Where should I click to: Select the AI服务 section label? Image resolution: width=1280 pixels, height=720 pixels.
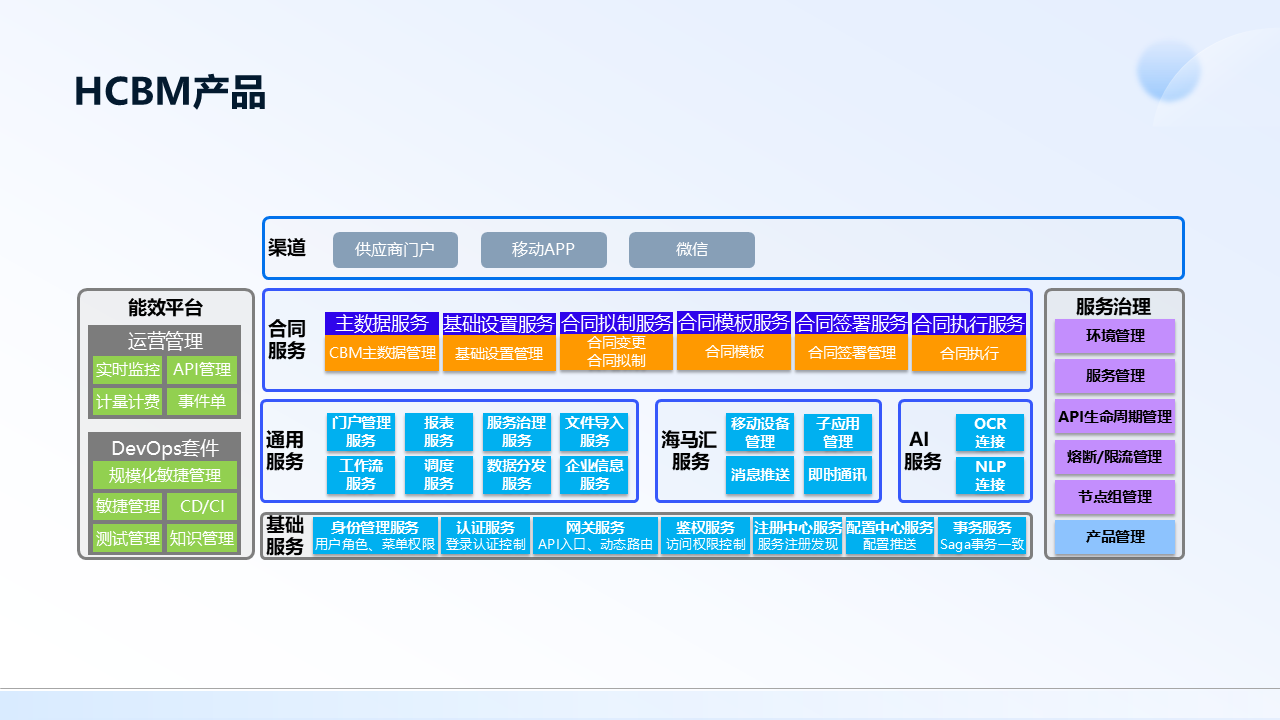point(923,451)
